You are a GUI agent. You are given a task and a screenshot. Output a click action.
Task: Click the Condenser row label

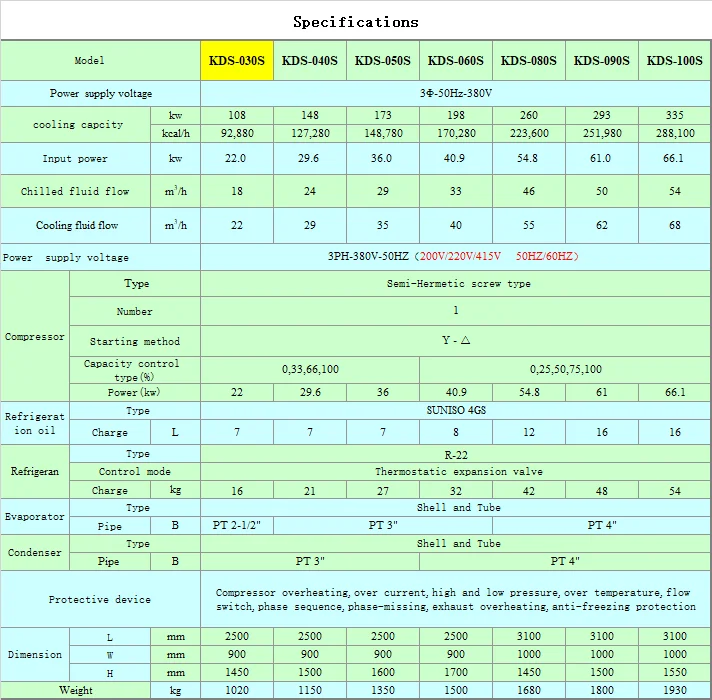pyautogui.click(x=35, y=552)
